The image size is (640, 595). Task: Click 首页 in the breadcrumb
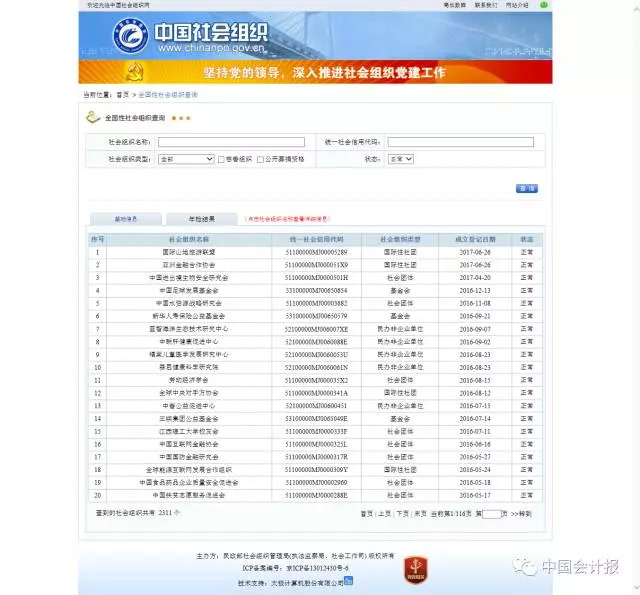click(122, 95)
